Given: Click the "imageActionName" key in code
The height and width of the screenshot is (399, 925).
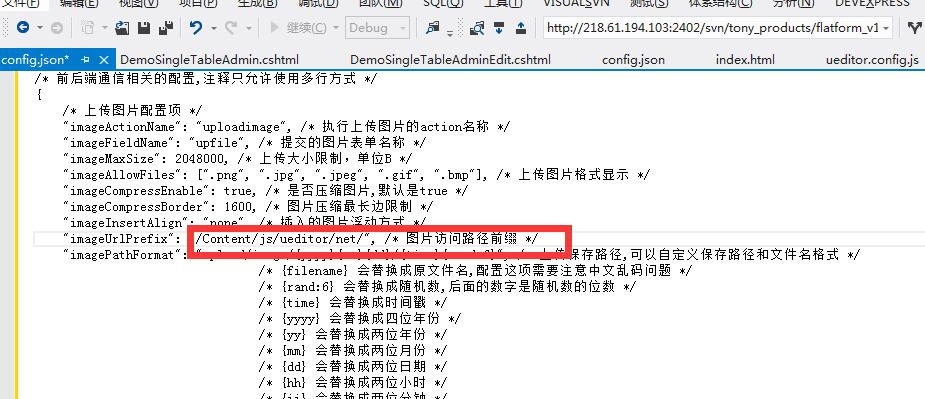Looking at the screenshot, I should (122, 126).
